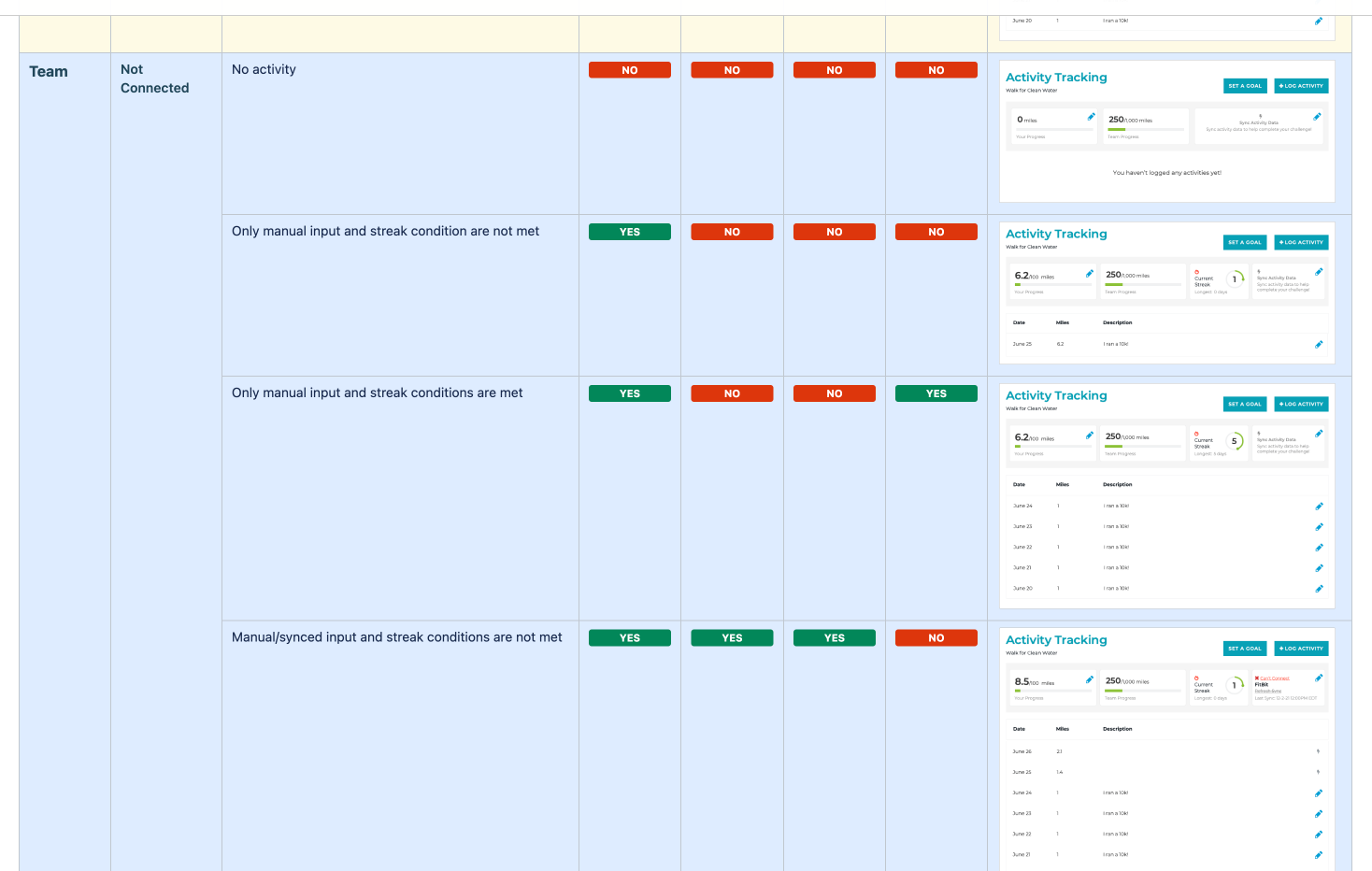
Task: Click last green YES badge in streak-conditions-met row
Action: (936, 394)
